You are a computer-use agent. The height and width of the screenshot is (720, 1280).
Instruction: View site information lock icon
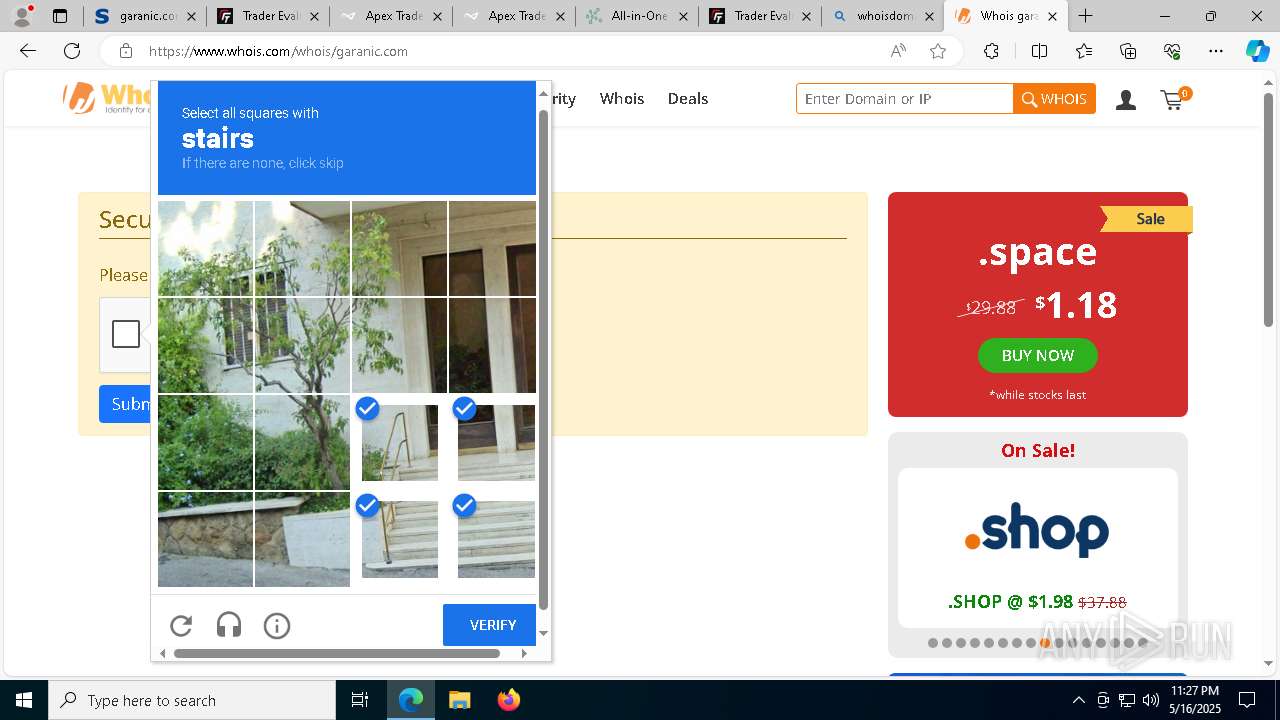[125, 51]
